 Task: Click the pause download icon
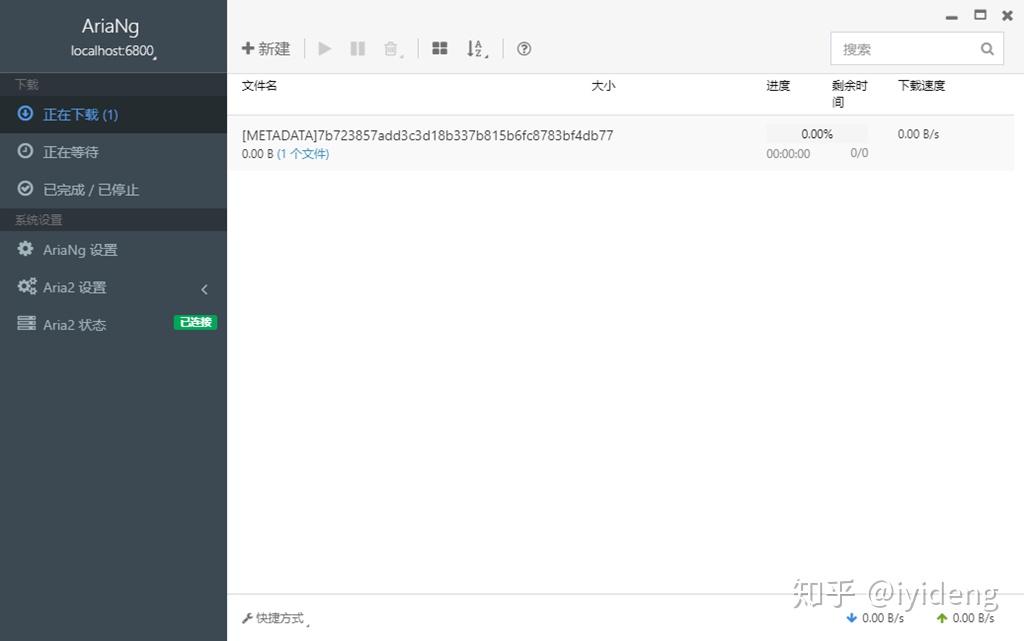(357, 48)
